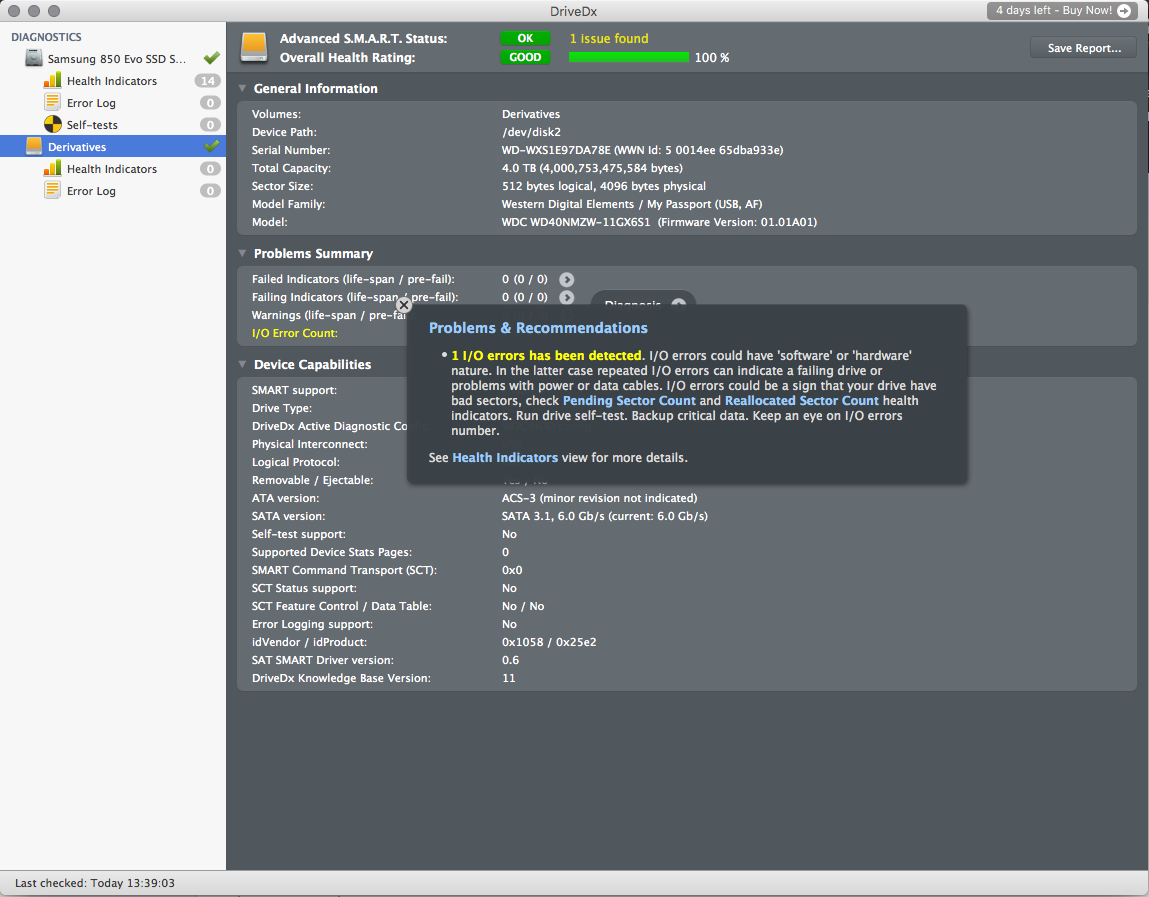Click the green checkmark next to Samsung 850 Evo
The image size is (1149, 897).
(x=212, y=58)
